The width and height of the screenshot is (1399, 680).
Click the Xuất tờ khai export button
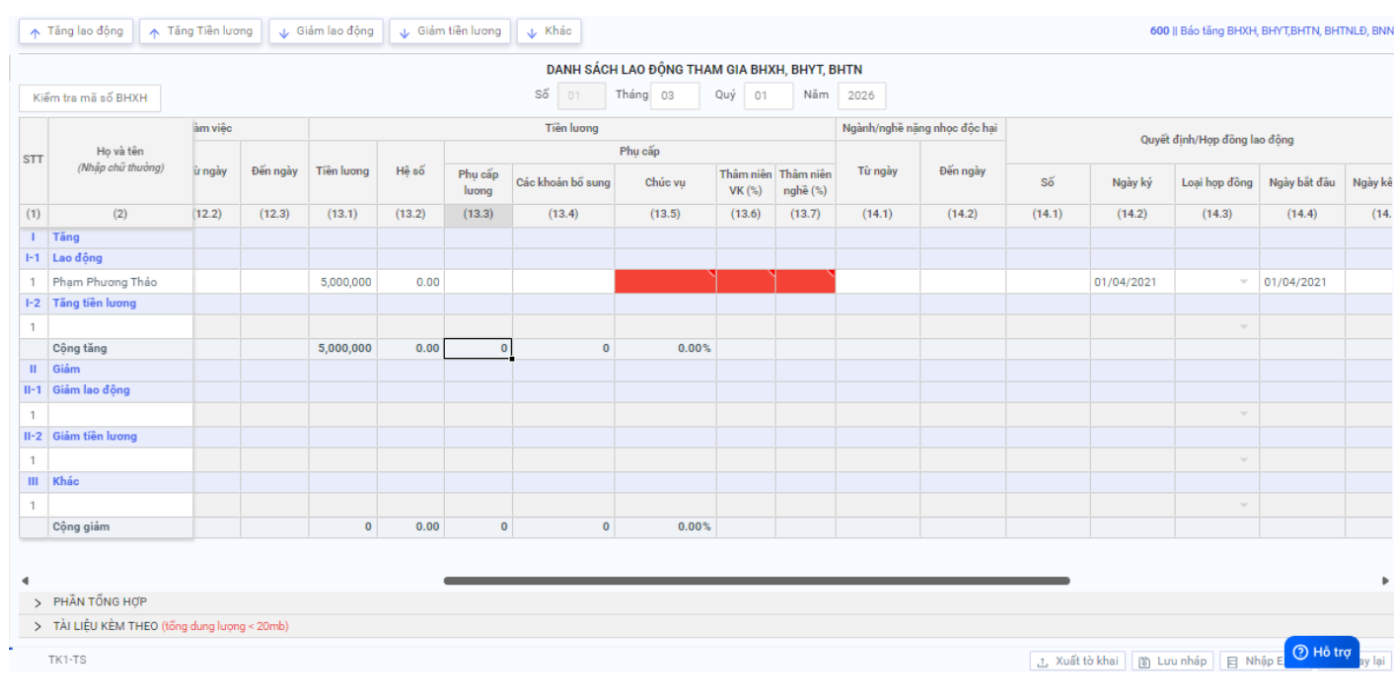tap(1077, 661)
